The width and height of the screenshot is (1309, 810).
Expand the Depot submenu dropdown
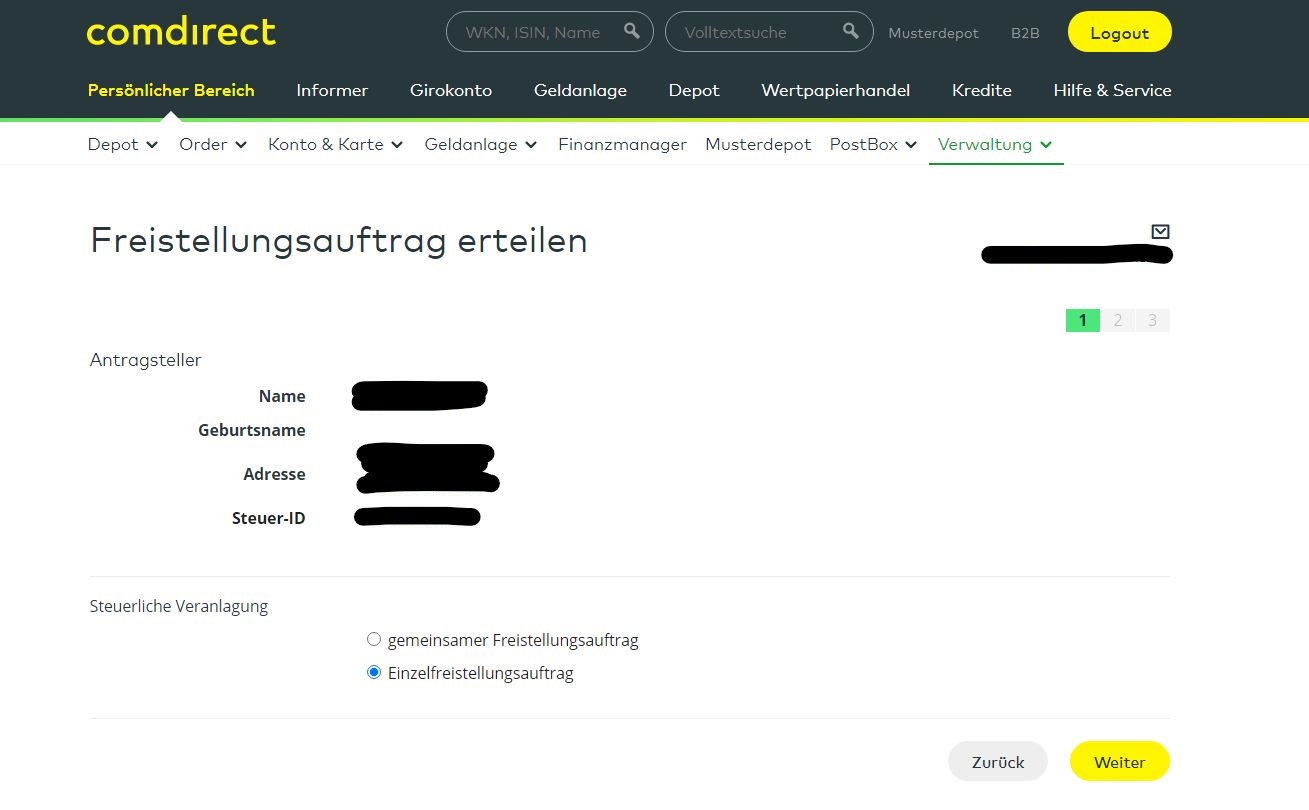(123, 145)
